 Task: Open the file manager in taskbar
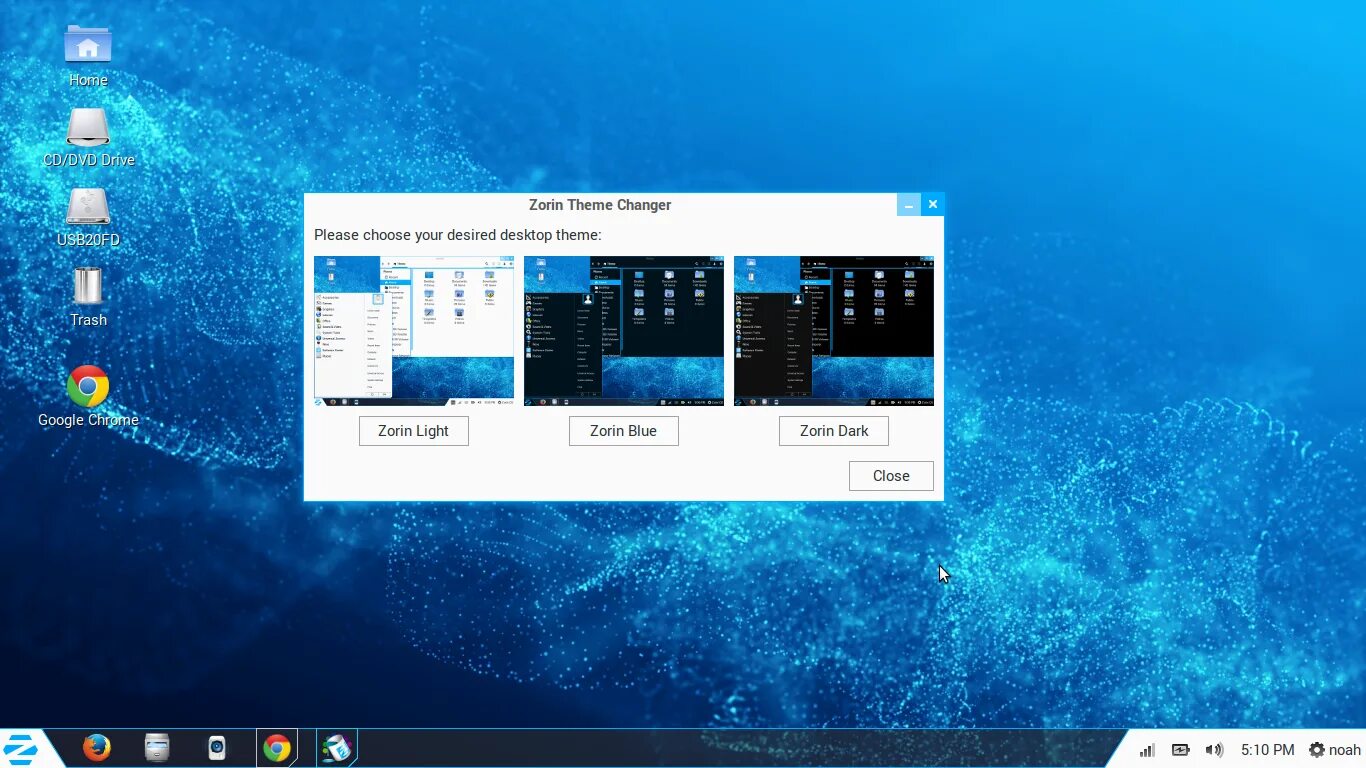coord(157,748)
